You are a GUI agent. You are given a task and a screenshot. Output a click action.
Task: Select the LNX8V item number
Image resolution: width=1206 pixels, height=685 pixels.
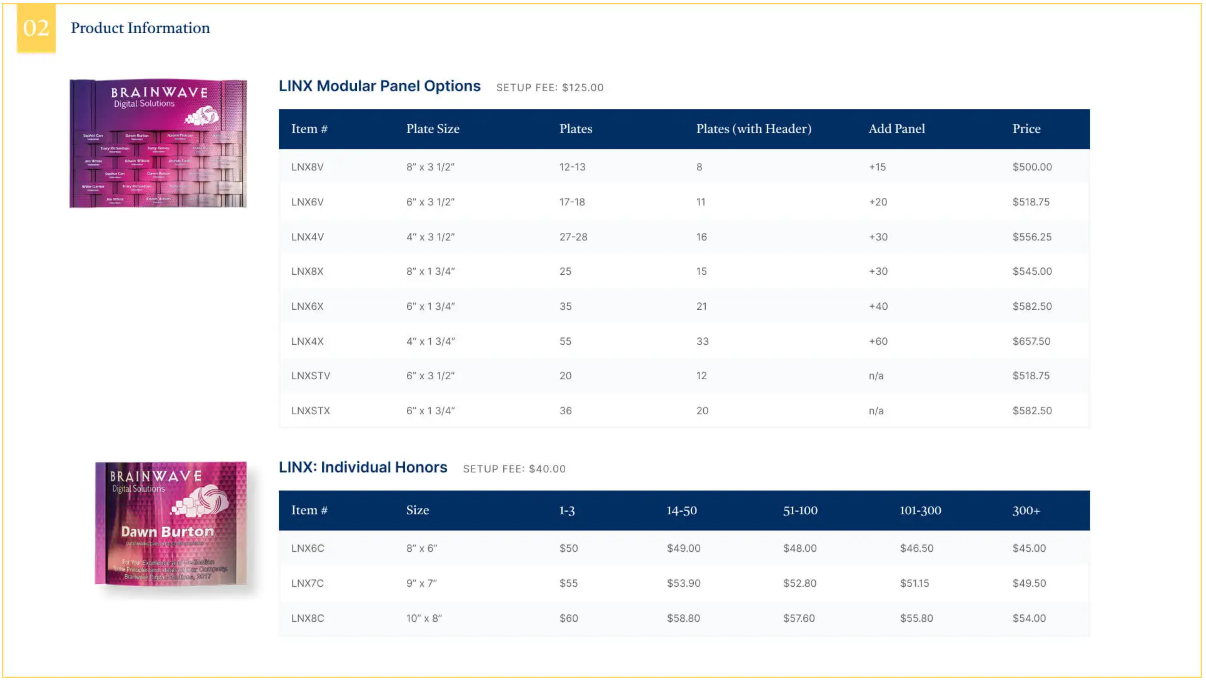click(x=307, y=167)
